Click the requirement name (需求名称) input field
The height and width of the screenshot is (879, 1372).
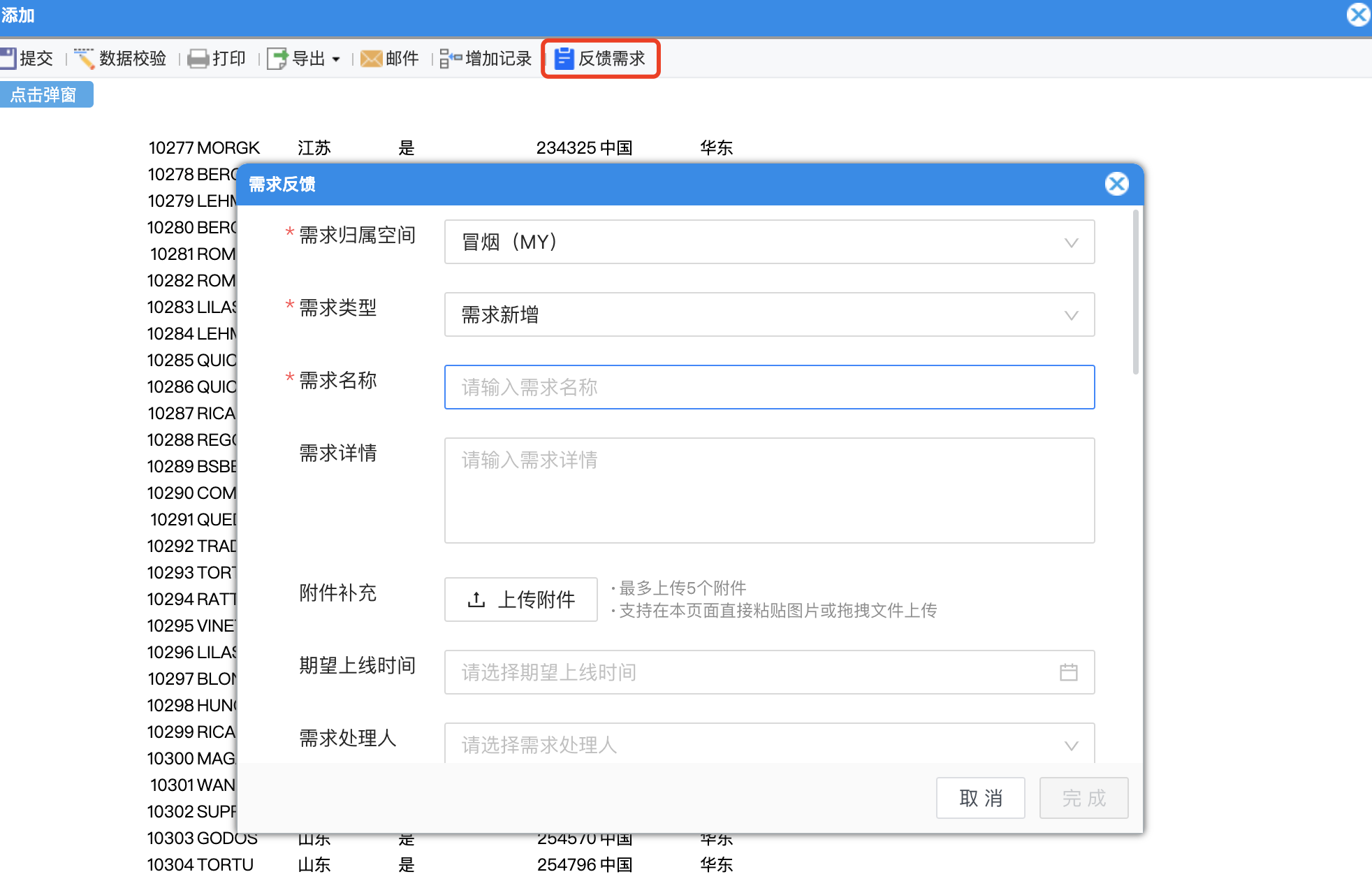pyautogui.click(x=768, y=387)
